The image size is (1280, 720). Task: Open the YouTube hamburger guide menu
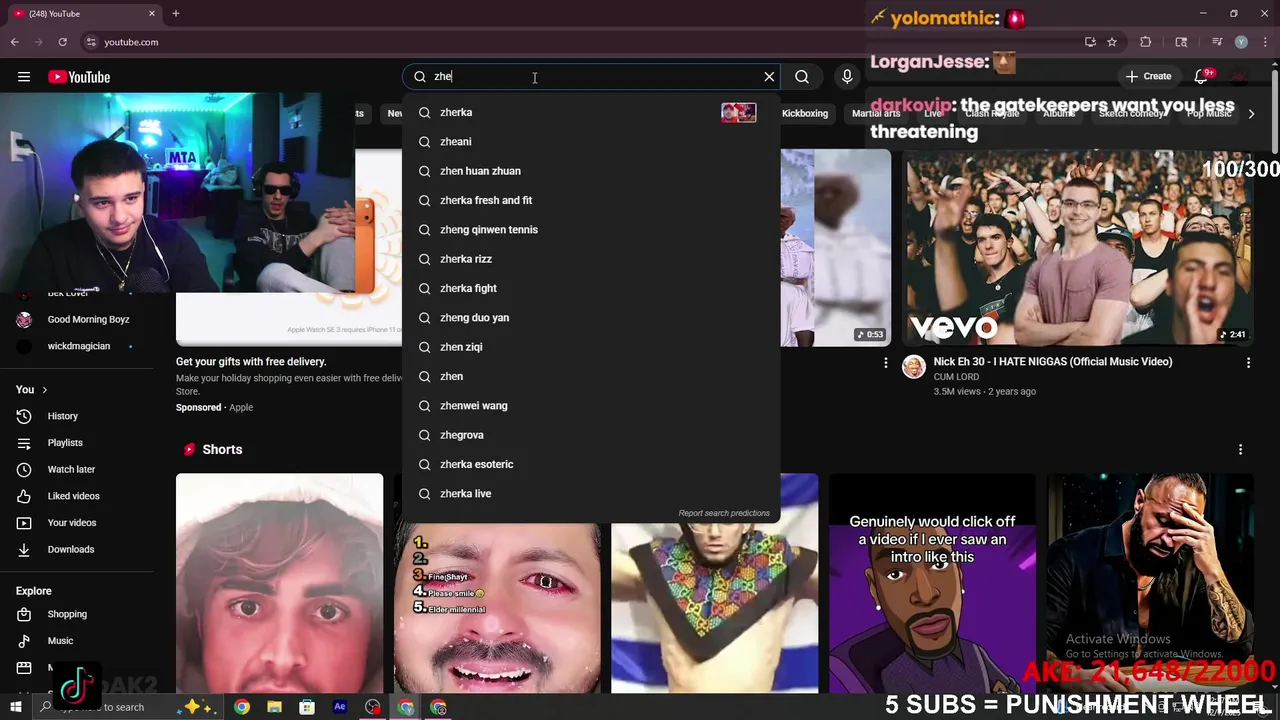pos(24,77)
